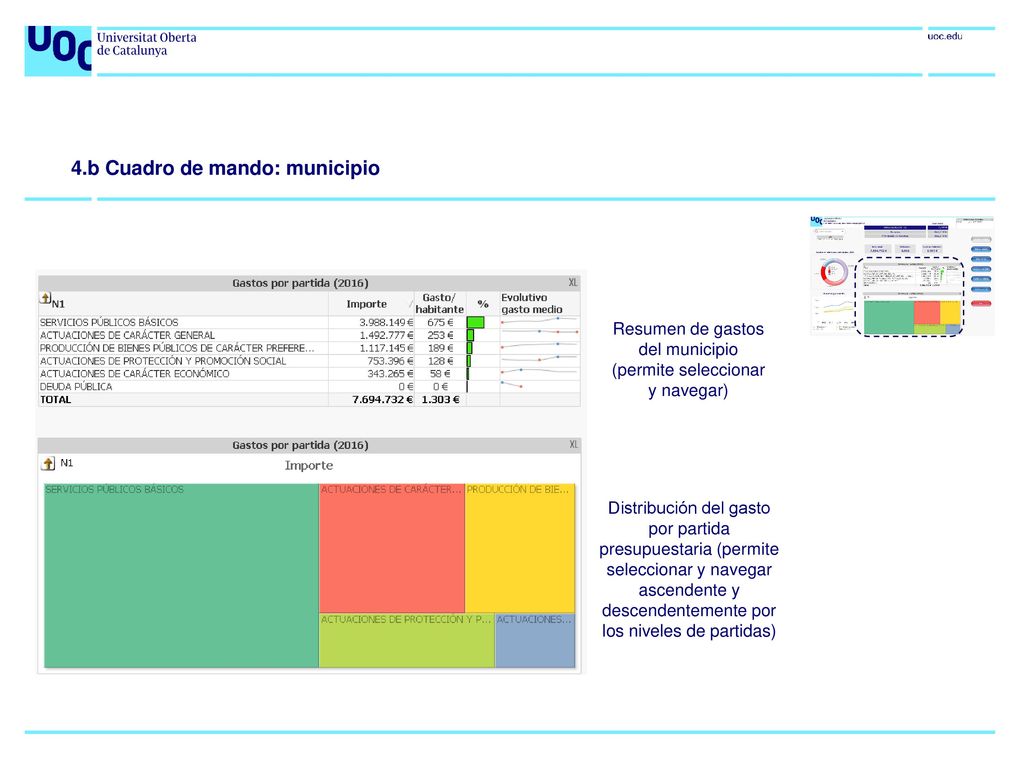Select the SERVICIOS PÚBLICOS BÁSICOS table row
1024x768 pixels.
308,323
